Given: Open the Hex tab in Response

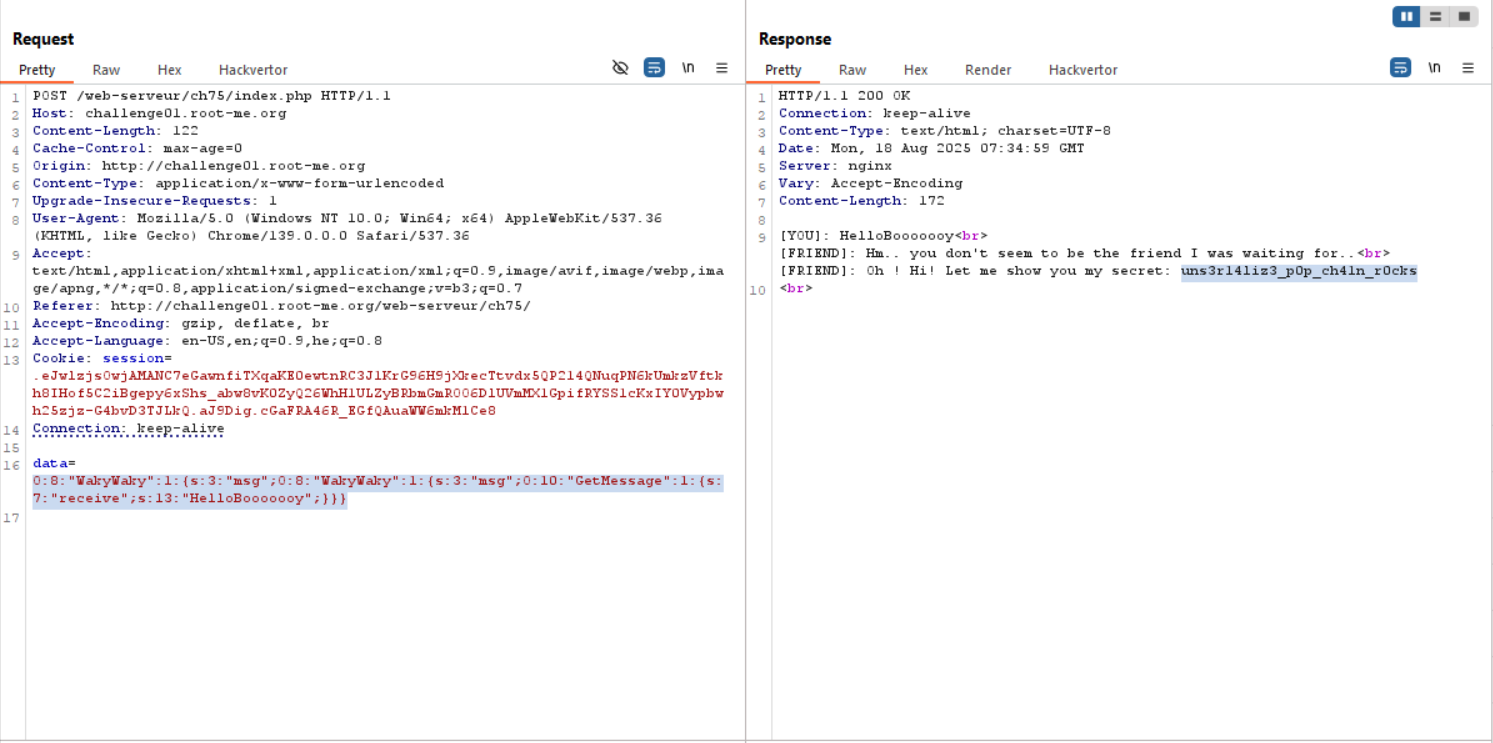Looking at the screenshot, I should point(915,70).
